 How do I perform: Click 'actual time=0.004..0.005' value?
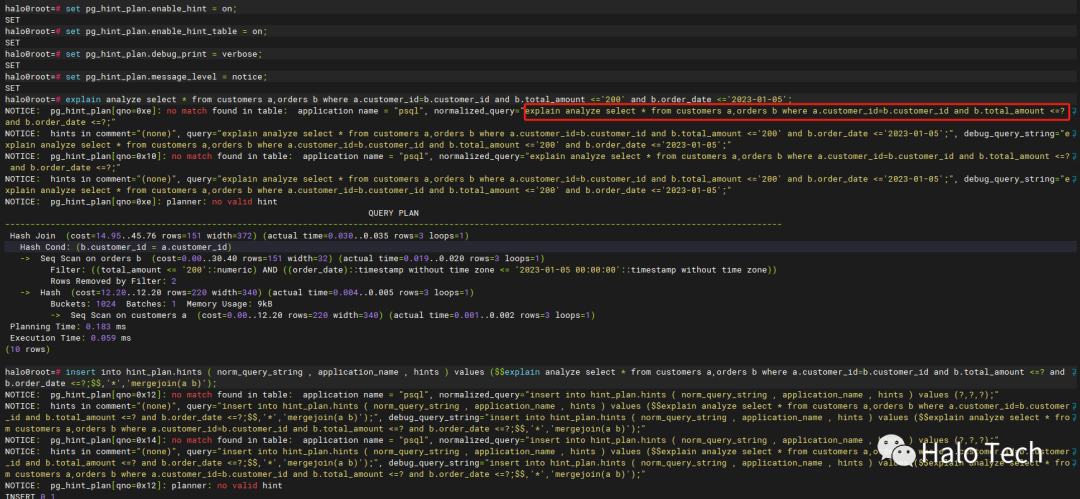click(x=332, y=292)
